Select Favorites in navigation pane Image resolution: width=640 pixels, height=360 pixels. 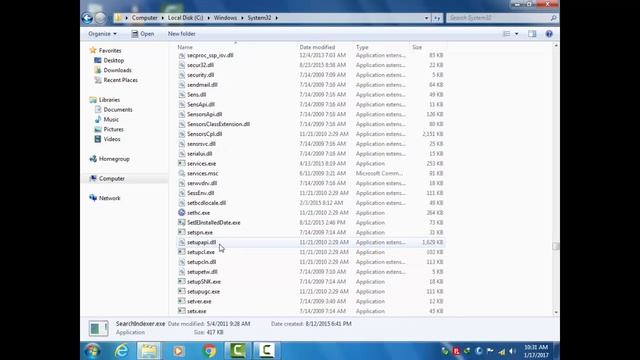[110, 51]
